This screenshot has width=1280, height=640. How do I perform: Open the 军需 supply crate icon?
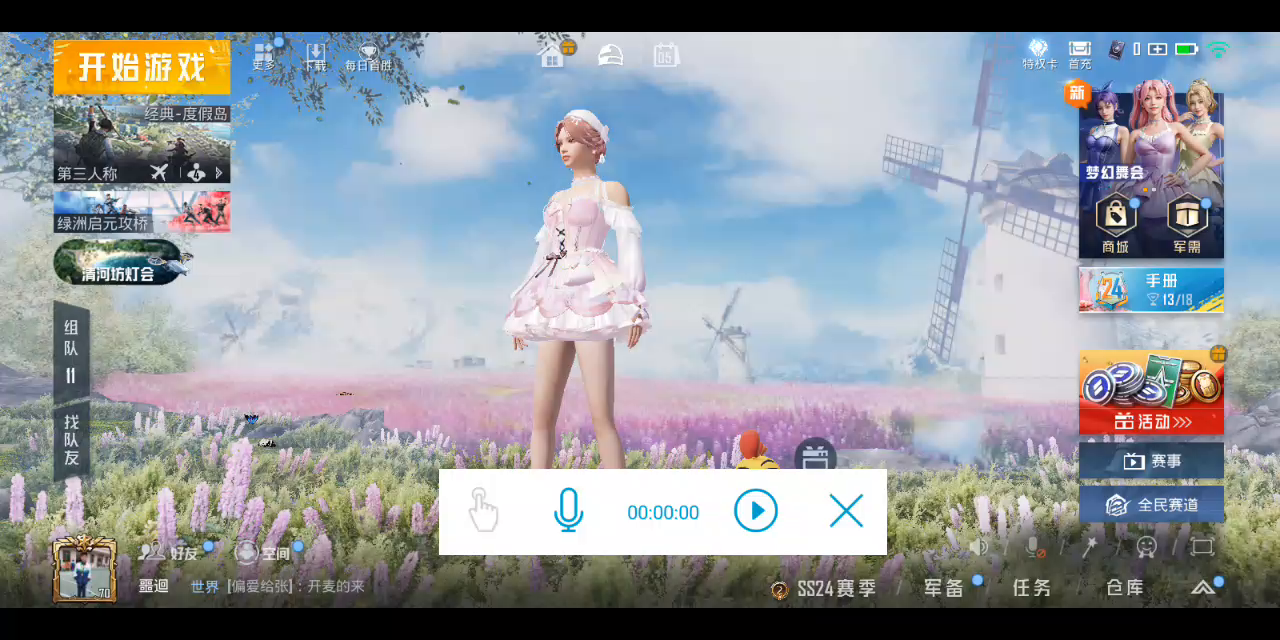1187,223
